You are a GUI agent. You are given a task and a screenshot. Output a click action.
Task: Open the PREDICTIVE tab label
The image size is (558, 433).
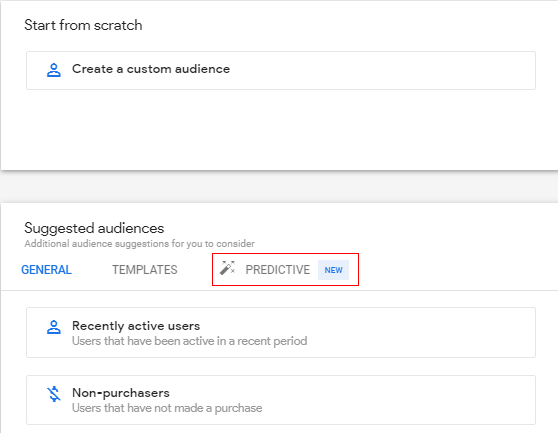278,270
